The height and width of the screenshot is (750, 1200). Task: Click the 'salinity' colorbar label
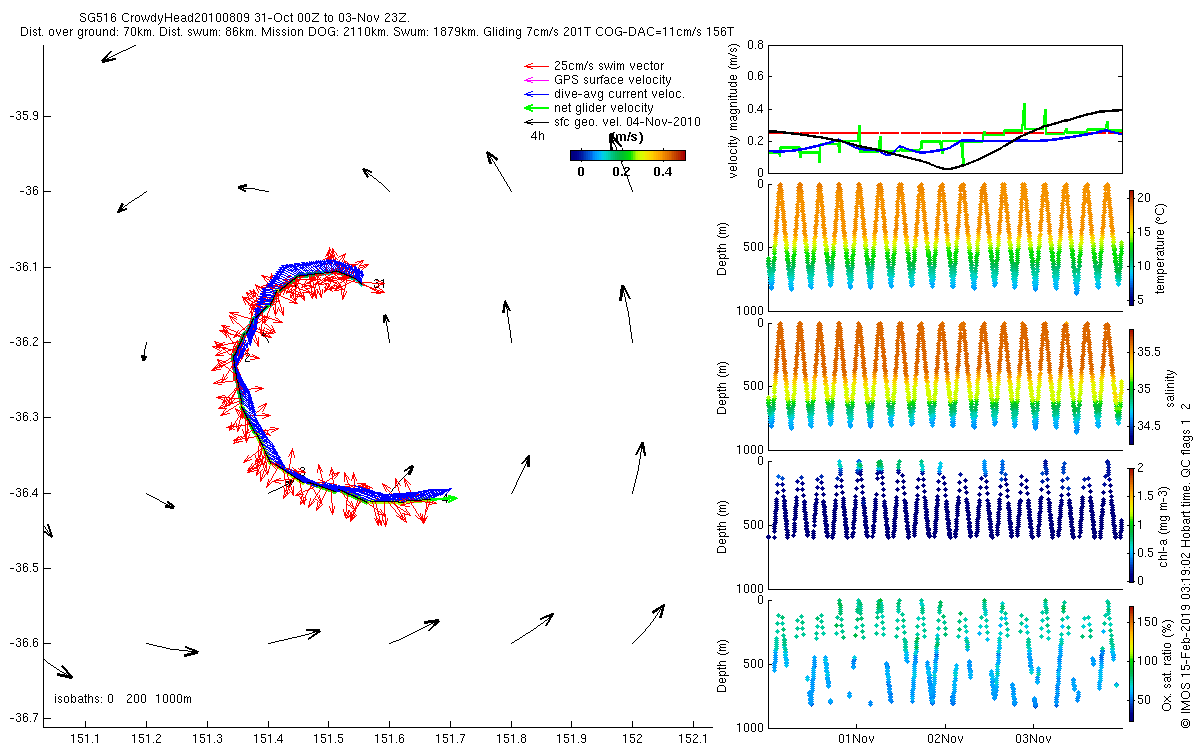1169,386
